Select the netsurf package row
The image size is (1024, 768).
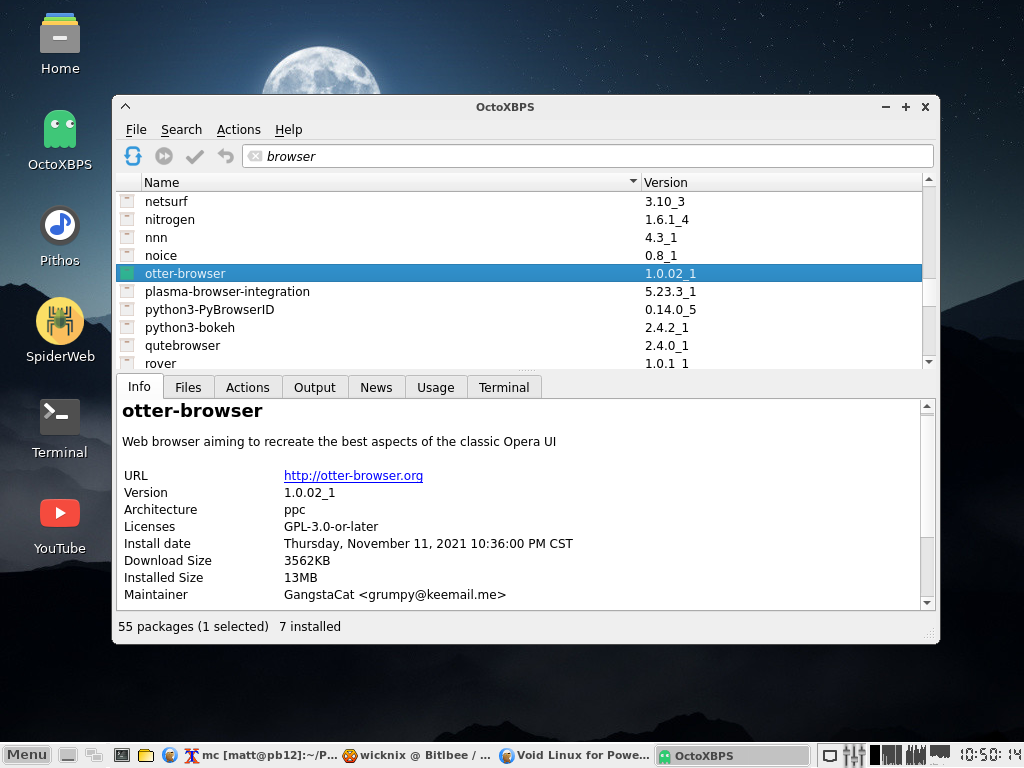click(519, 201)
